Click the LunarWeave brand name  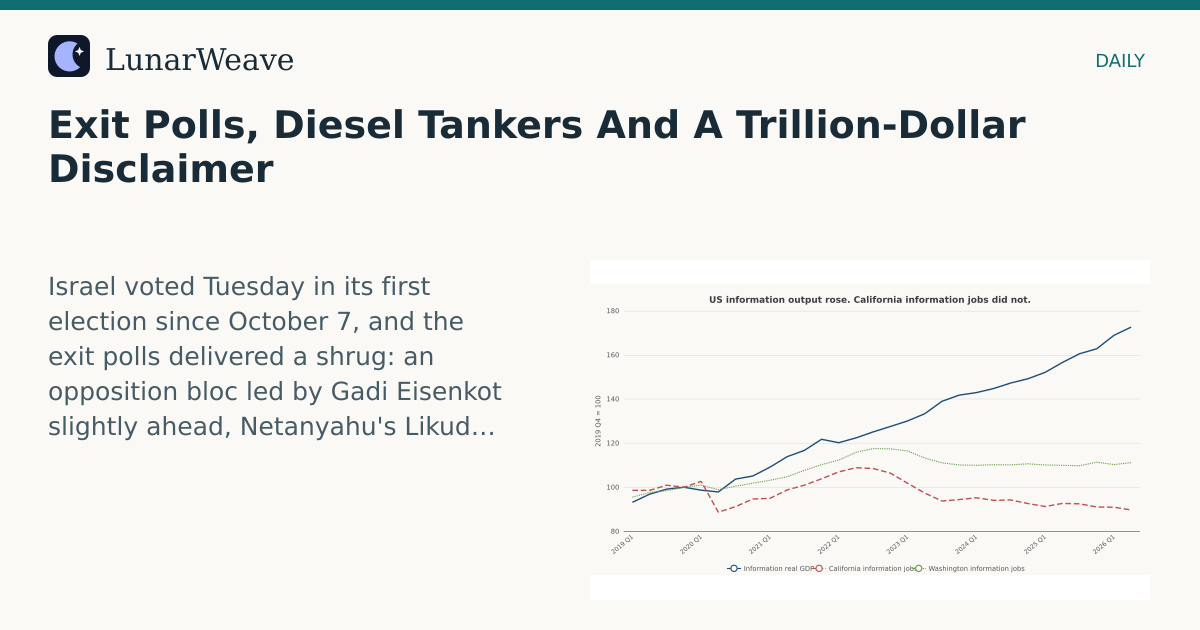(199, 60)
